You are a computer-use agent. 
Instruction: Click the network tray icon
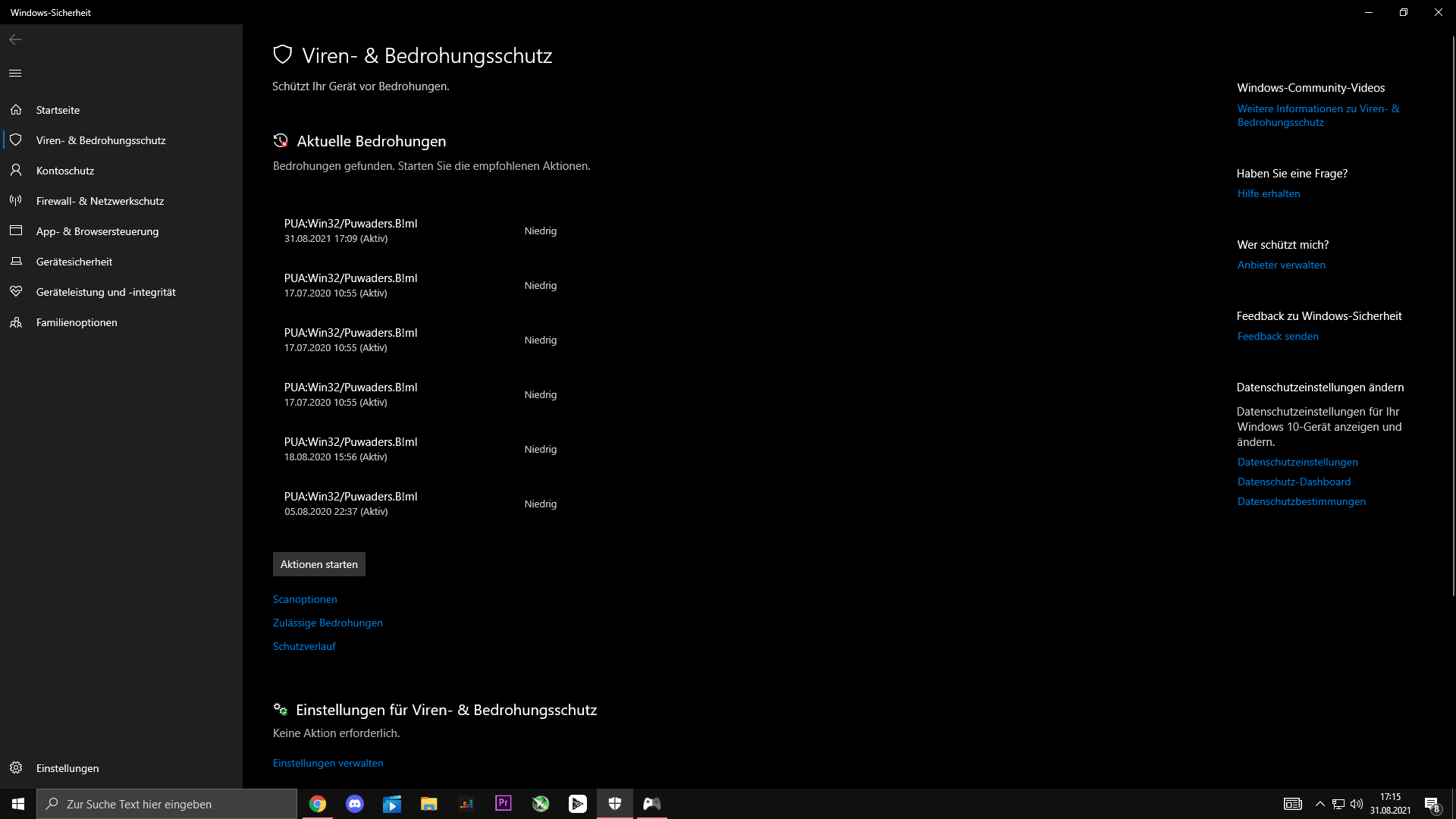[x=1338, y=804]
